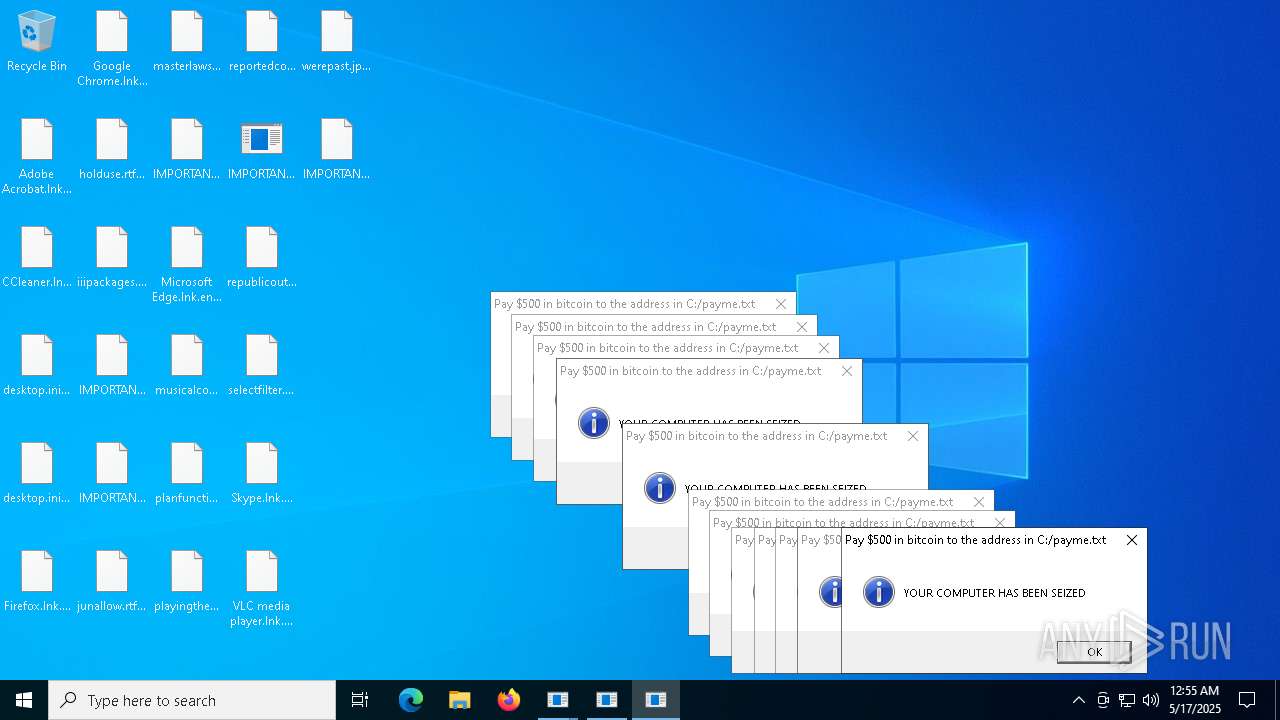
Task: Select the werepast.jp desktop file
Action: (337, 42)
